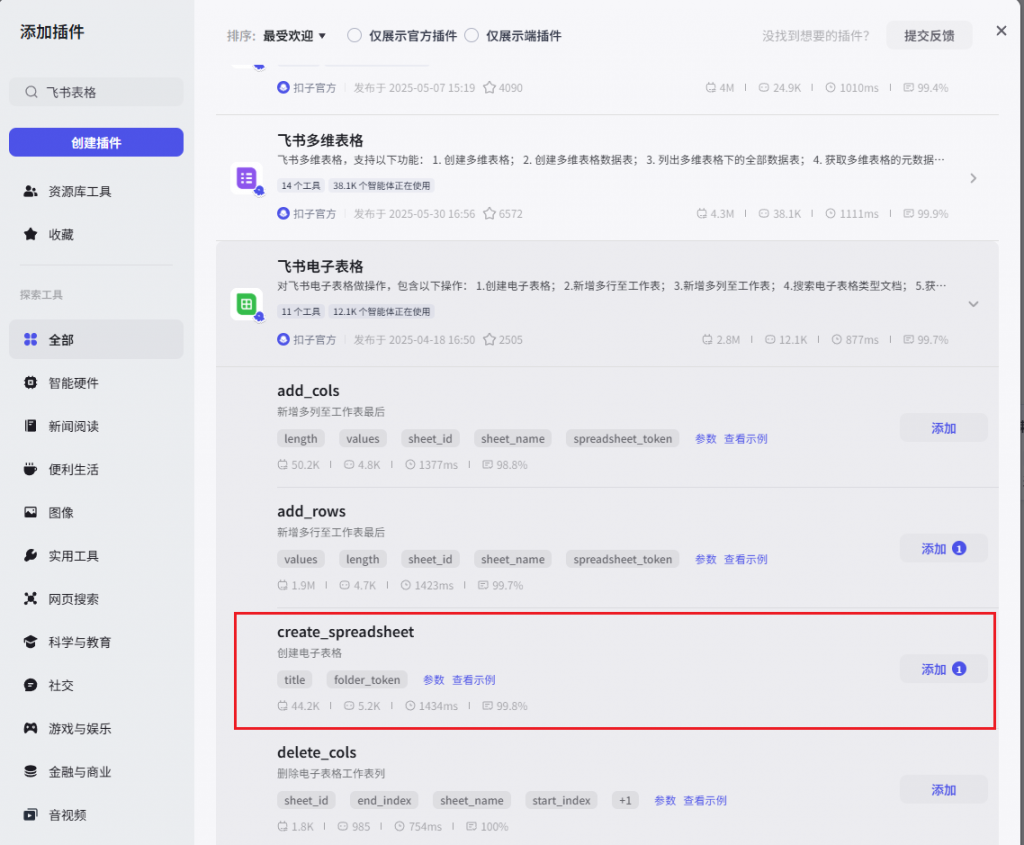
Task: Expand the 飞书多维表格 plugin chevron
Action: point(973,178)
